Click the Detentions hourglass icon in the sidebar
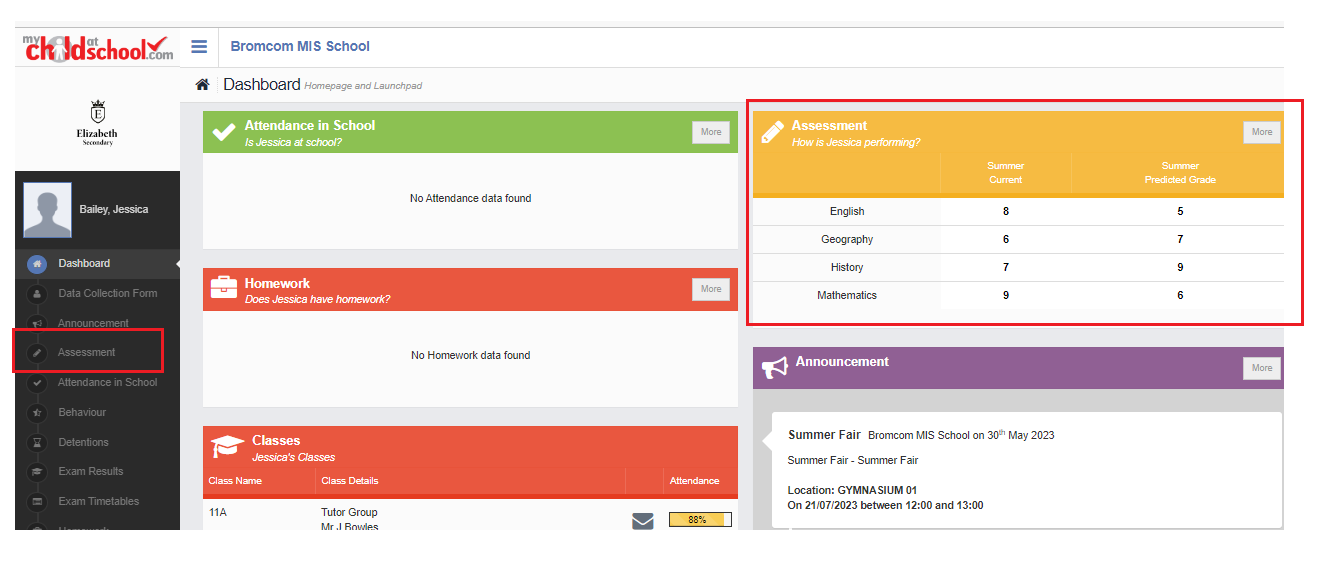This screenshot has width=1337, height=584. pyautogui.click(x=37, y=442)
